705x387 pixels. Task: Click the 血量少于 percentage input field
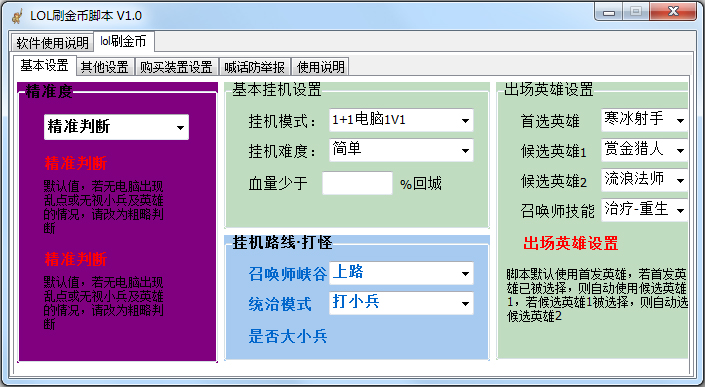[x=357, y=183]
